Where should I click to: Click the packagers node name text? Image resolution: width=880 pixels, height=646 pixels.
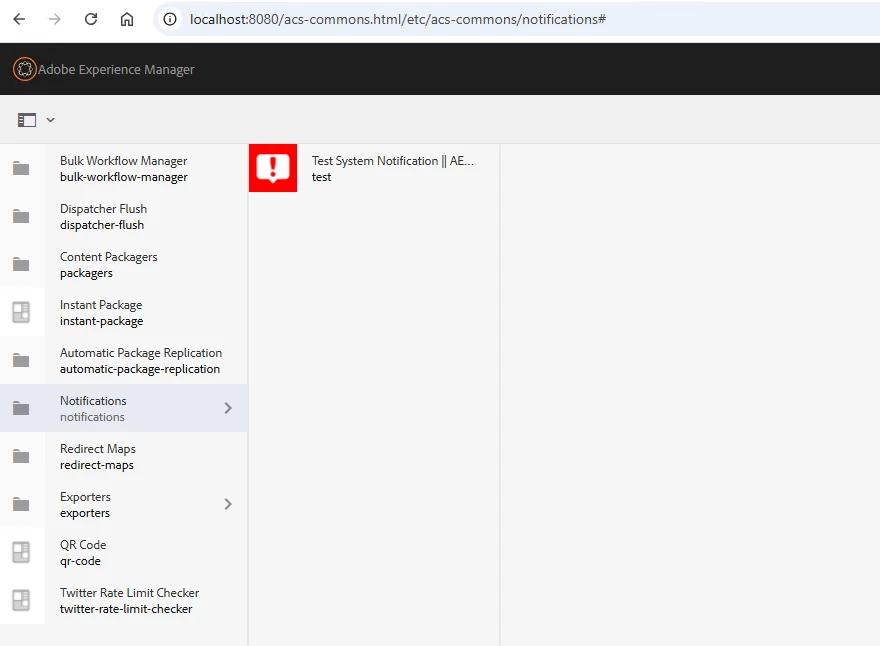coord(86,273)
